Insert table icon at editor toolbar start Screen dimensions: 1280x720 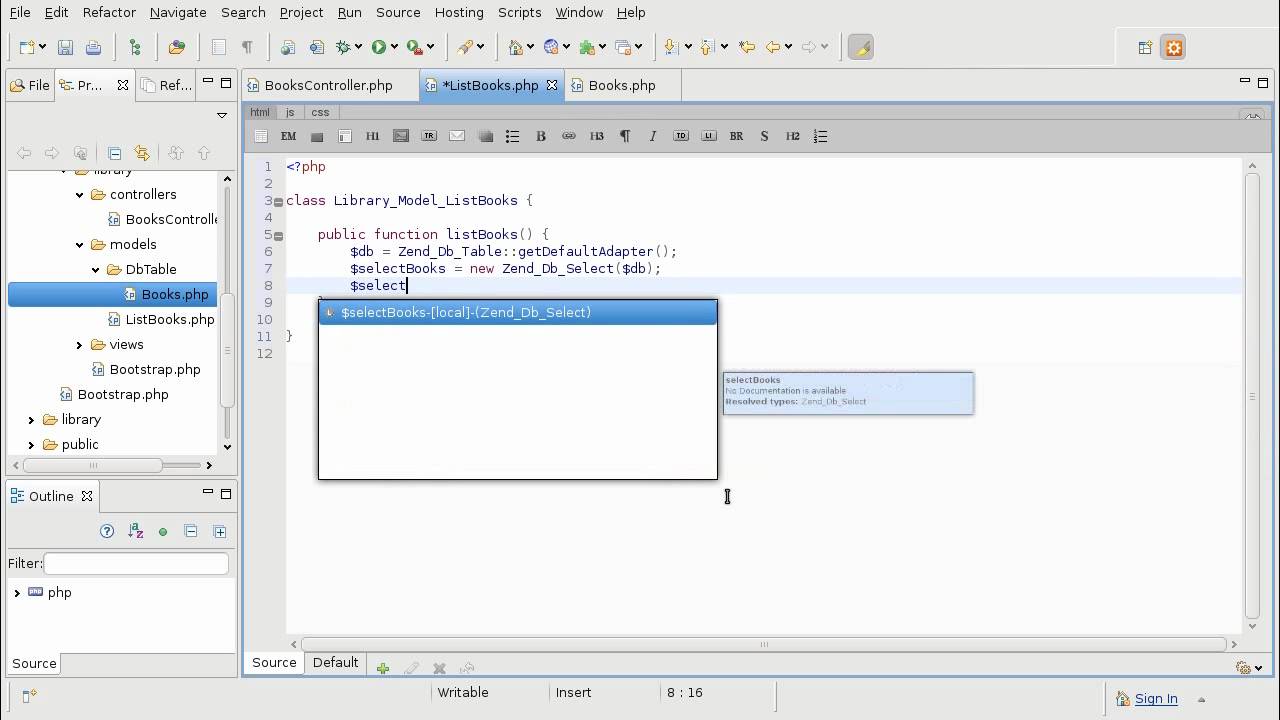pyautogui.click(x=261, y=136)
